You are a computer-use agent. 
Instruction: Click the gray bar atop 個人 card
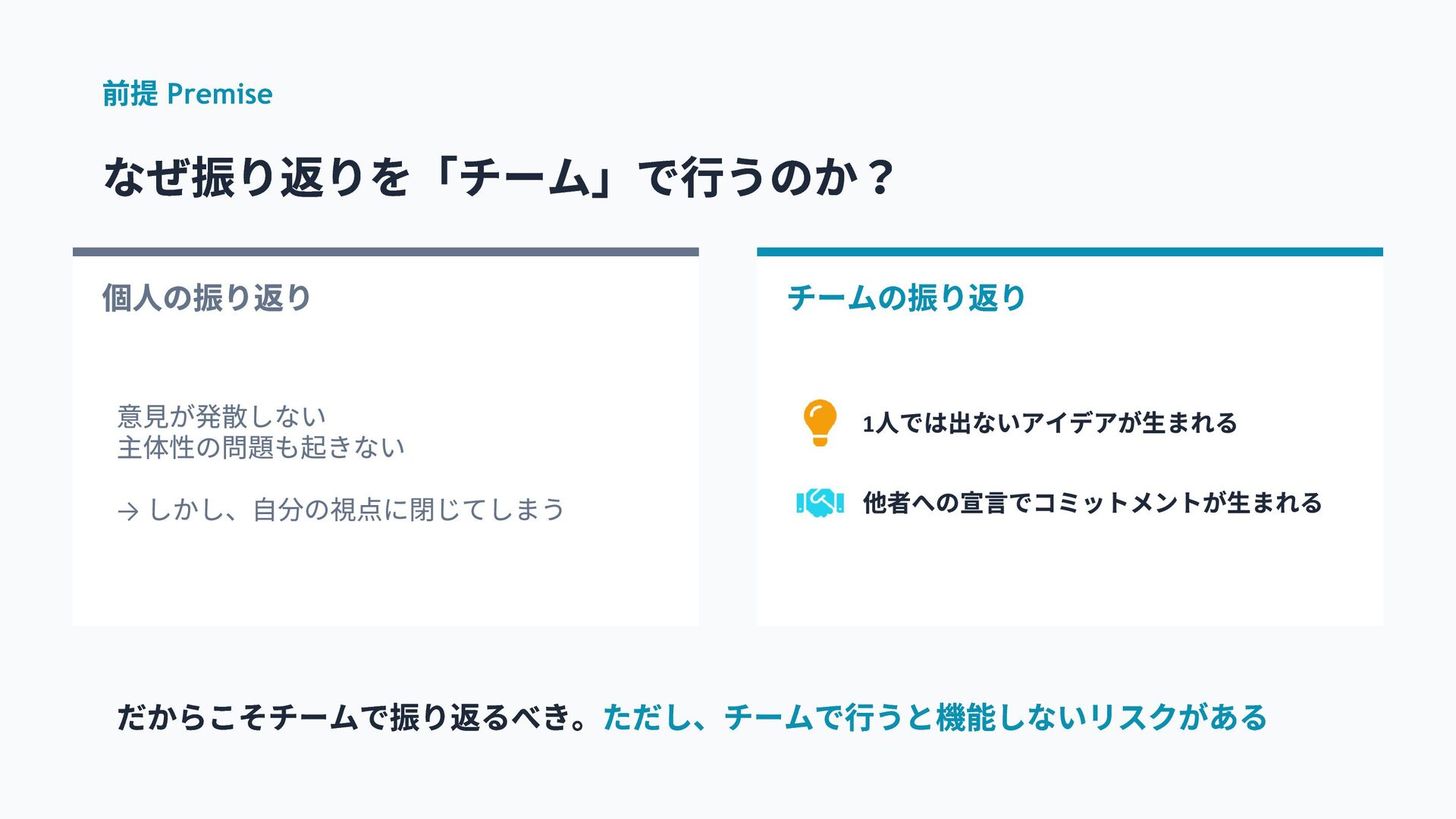click(x=385, y=252)
